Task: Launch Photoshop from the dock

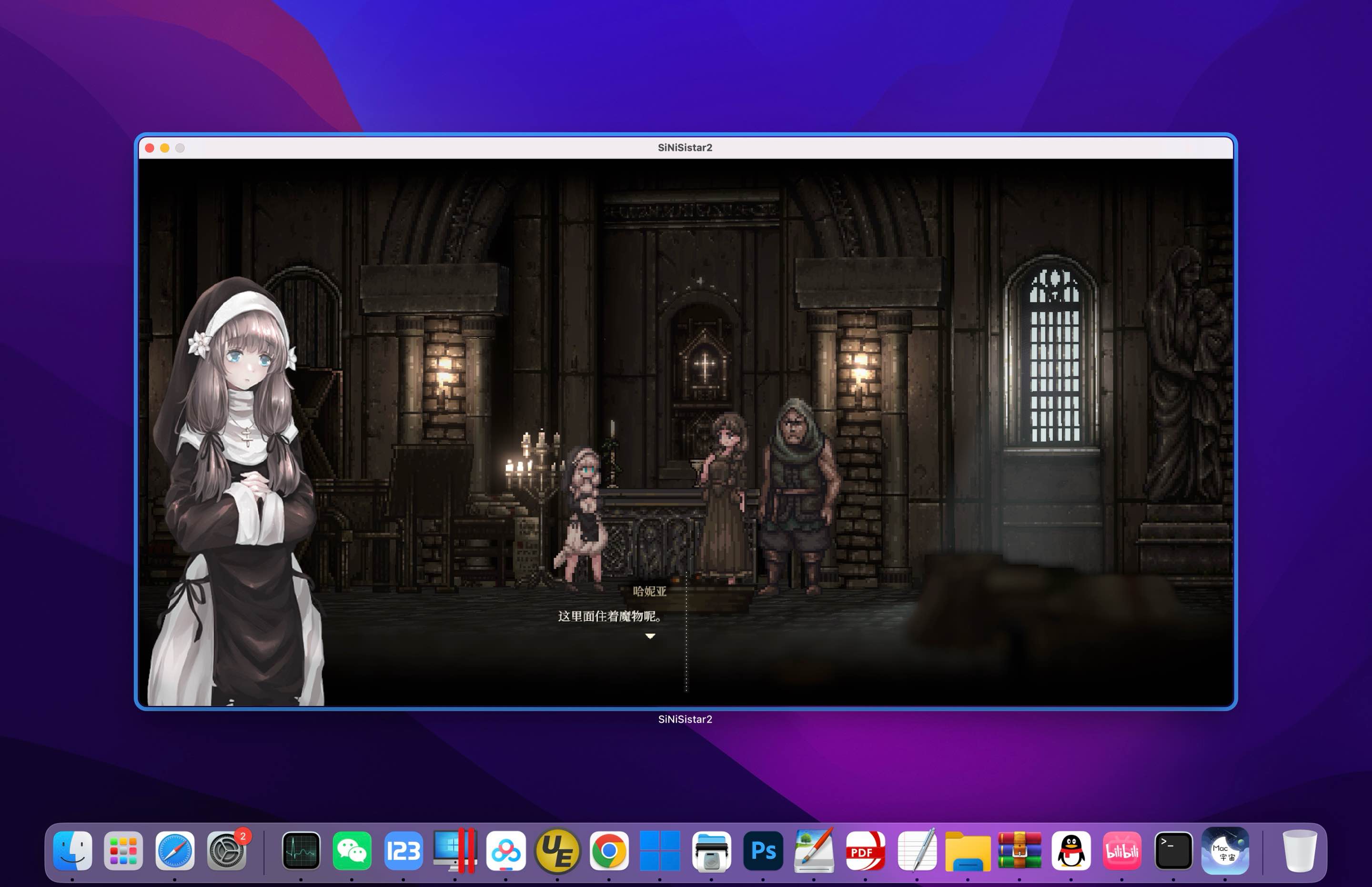Action: [763, 850]
